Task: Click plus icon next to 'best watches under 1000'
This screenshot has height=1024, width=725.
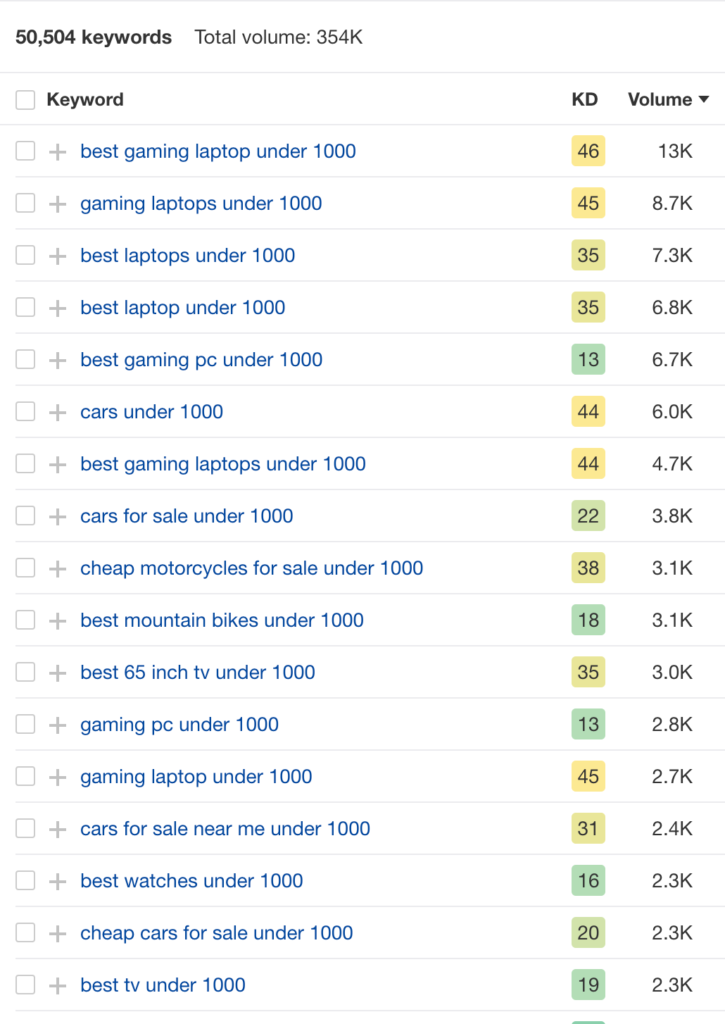Action: tap(57, 881)
